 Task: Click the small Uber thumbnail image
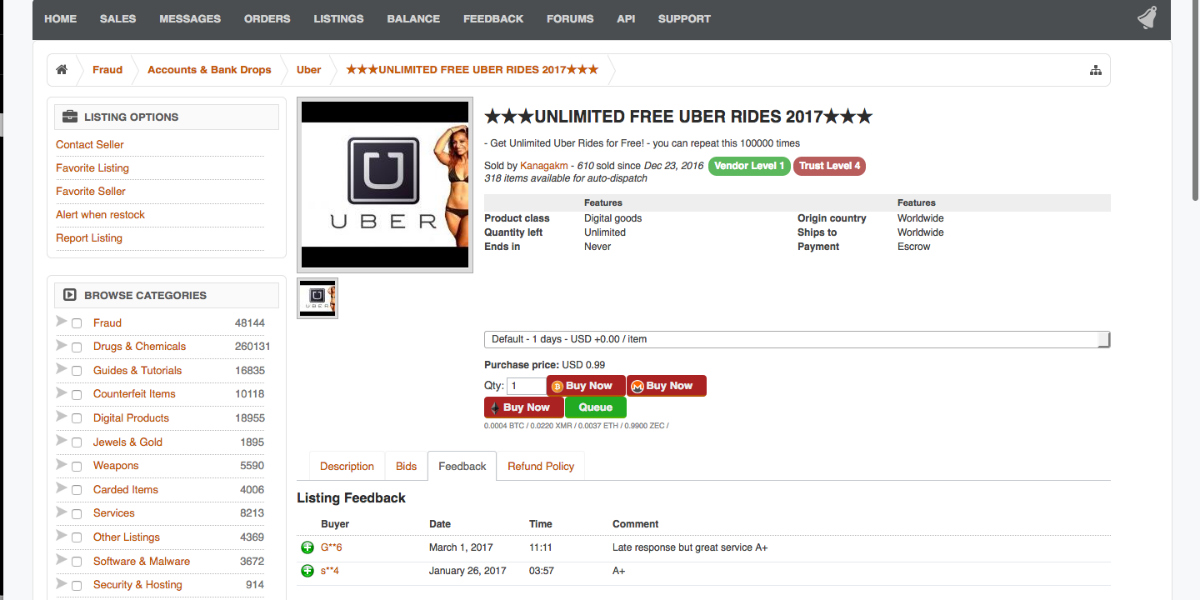(318, 298)
